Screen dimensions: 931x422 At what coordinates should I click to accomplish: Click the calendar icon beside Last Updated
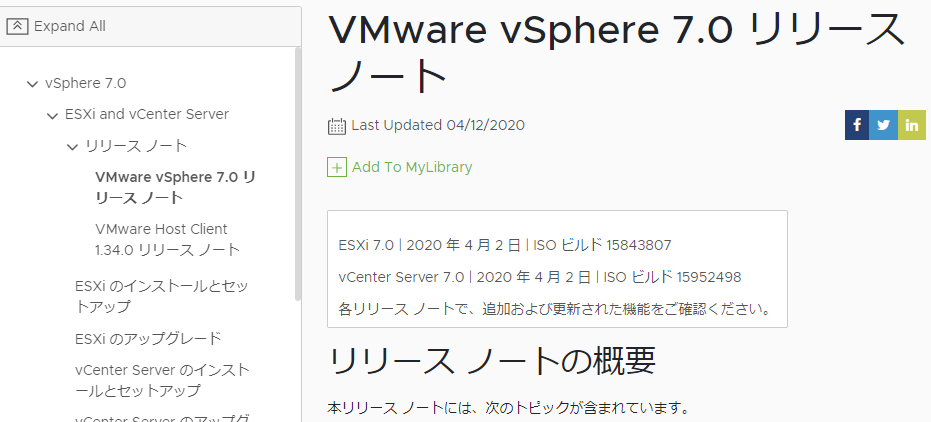(337, 126)
